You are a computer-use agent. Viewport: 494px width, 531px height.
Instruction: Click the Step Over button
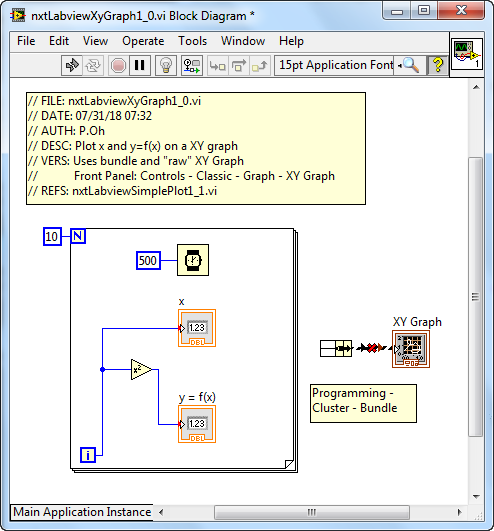(239, 65)
